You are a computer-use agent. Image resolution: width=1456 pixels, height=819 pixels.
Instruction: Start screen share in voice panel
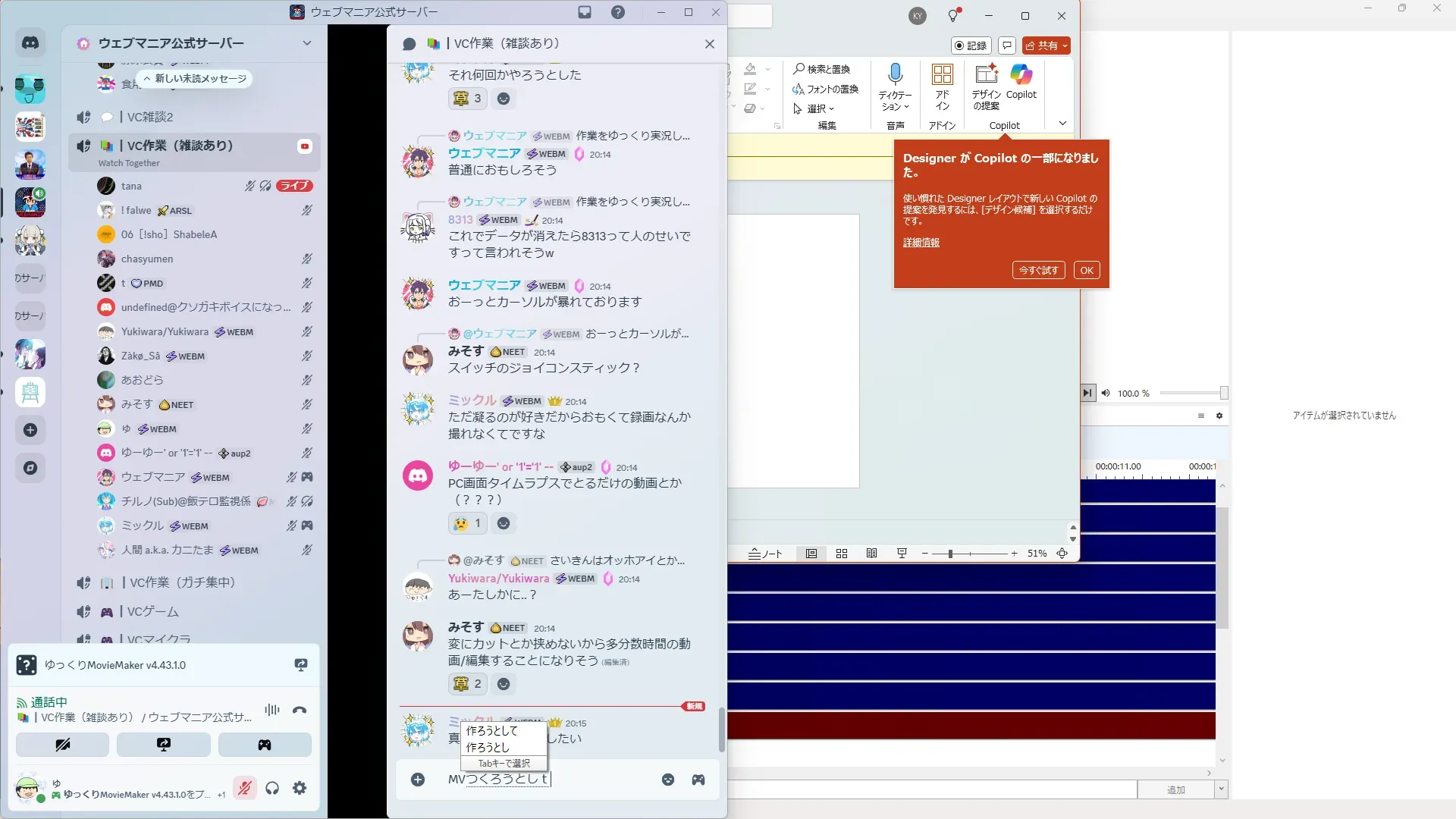click(163, 745)
